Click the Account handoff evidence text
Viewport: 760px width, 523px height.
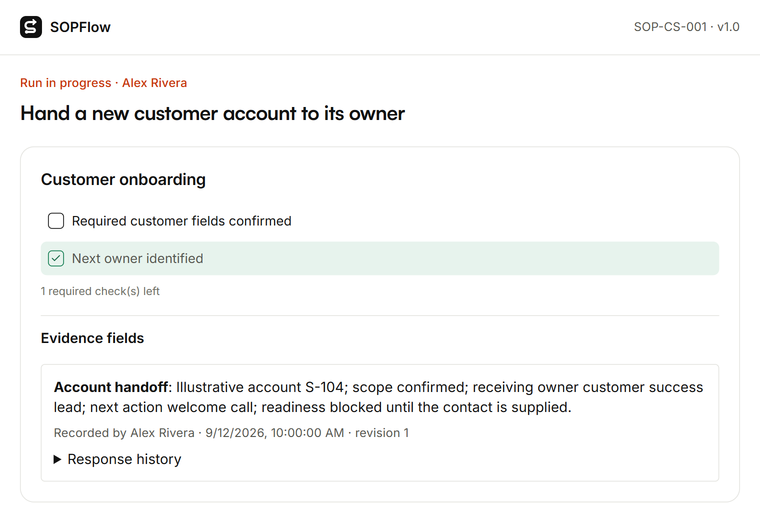click(x=379, y=397)
